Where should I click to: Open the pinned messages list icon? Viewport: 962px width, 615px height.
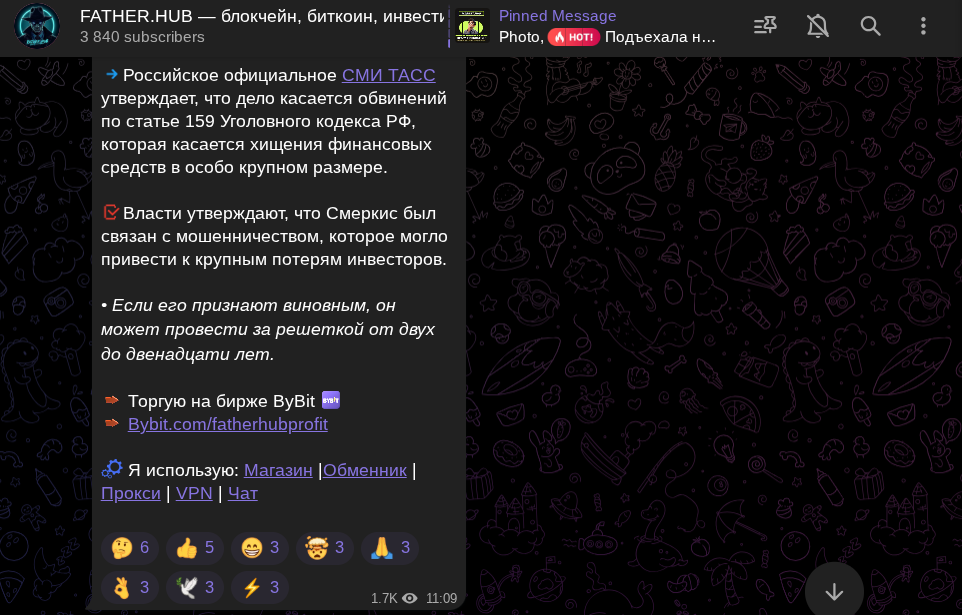(x=765, y=26)
